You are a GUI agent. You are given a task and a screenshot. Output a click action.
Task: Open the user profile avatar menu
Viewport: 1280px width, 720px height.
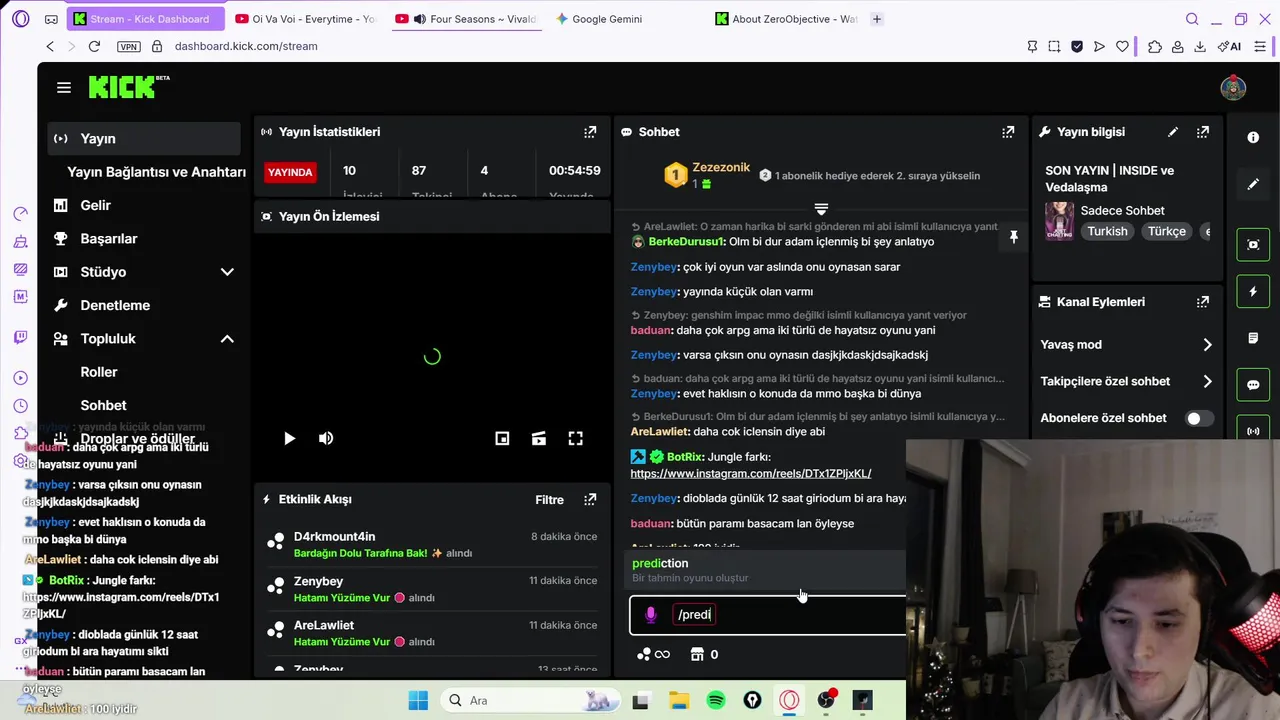click(x=1233, y=88)
